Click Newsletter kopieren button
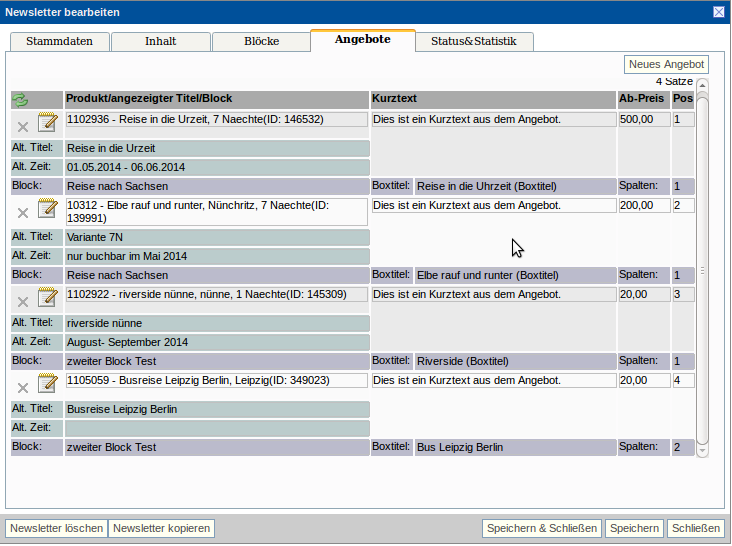Viewport: 732px width, 546px height. click(x=161, y=529)
